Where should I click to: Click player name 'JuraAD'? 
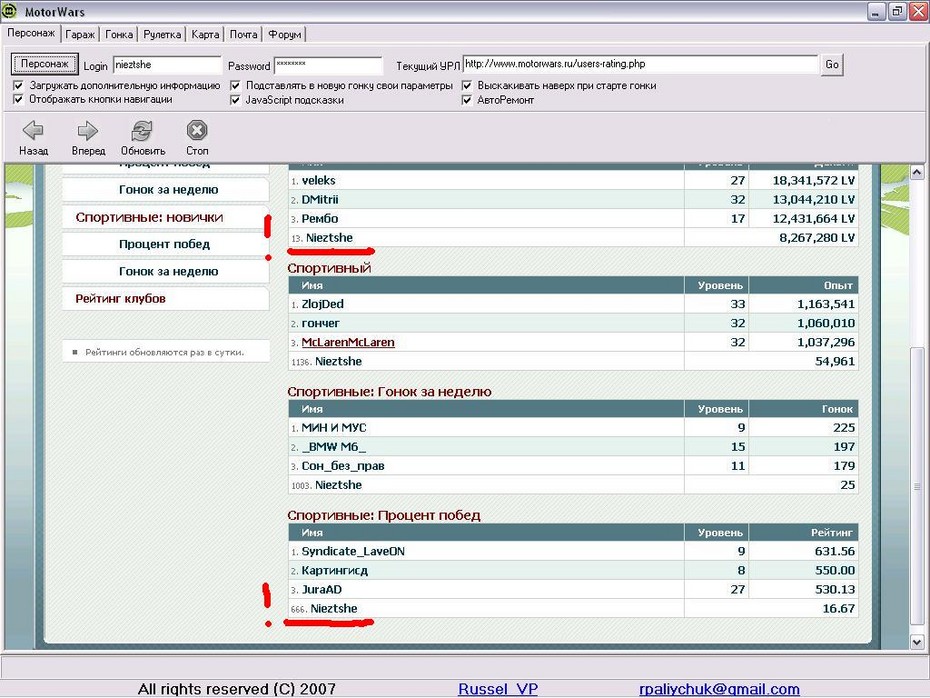click(x=321, y=589)
